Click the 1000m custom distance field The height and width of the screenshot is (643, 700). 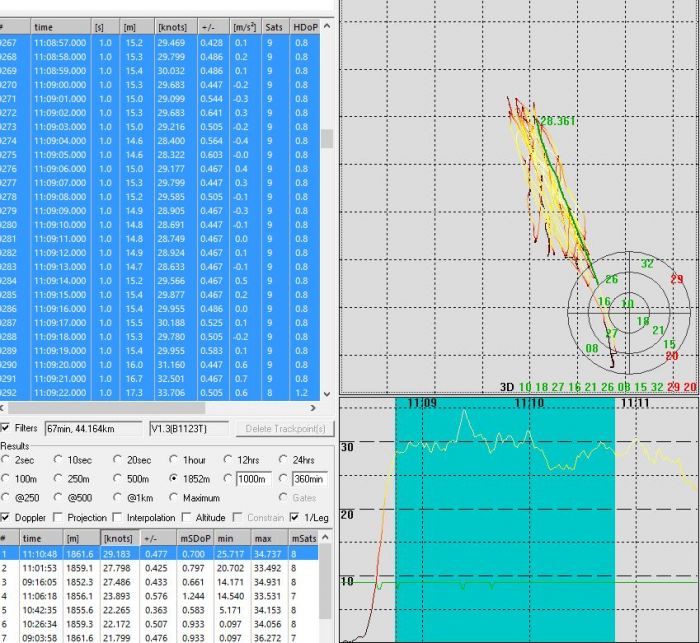point(256,479)
